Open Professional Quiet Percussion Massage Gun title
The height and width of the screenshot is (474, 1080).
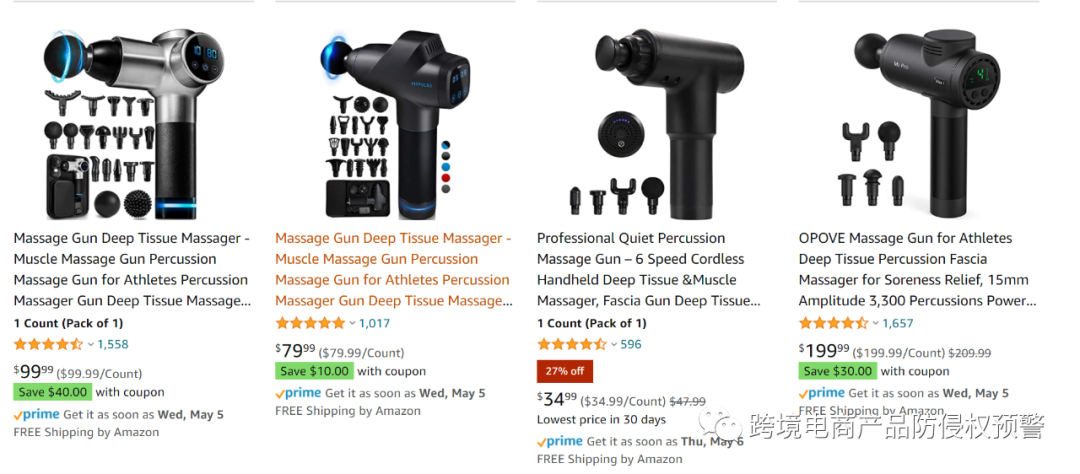tap(649, 269)
